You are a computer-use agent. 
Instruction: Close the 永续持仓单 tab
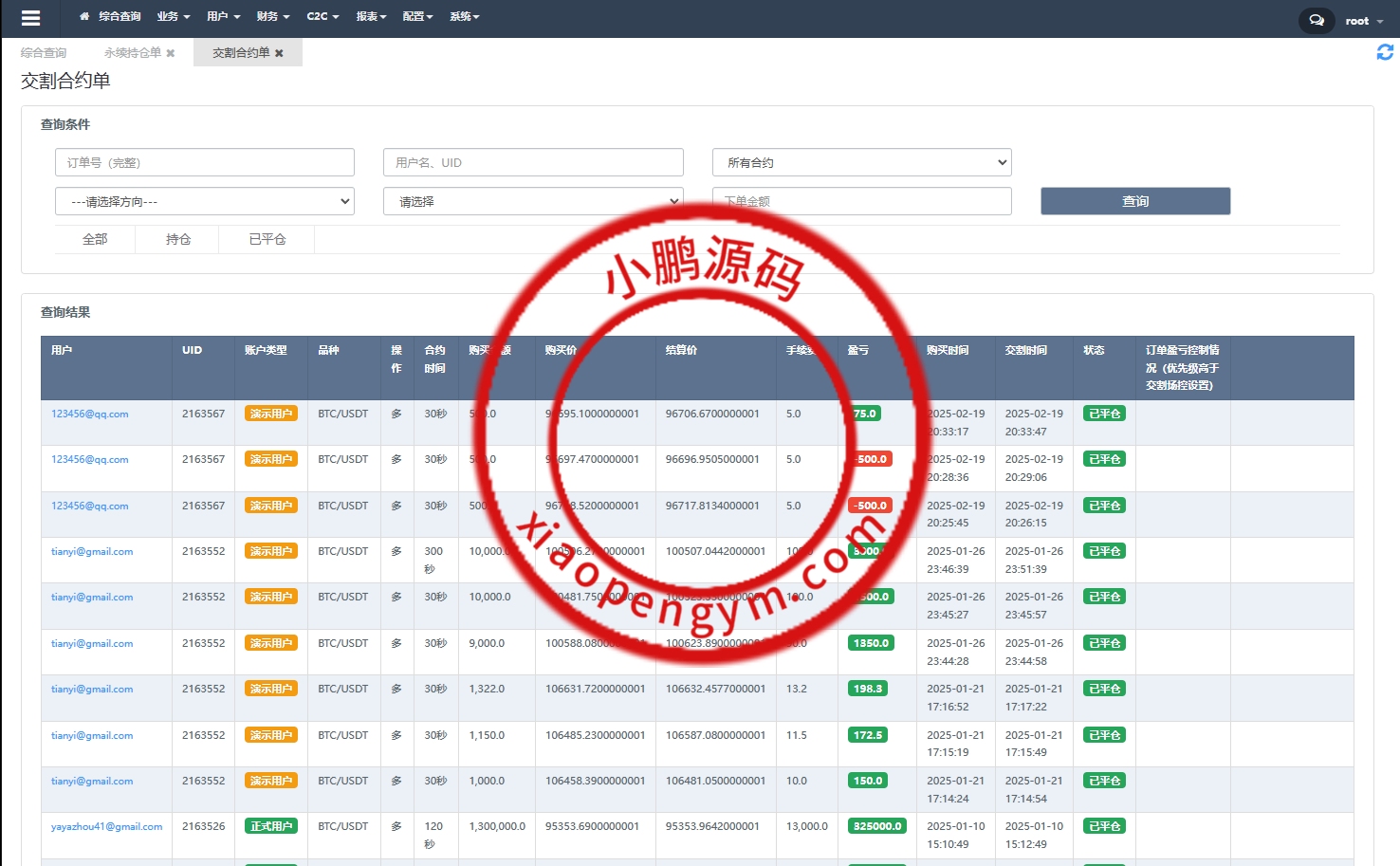171,53
